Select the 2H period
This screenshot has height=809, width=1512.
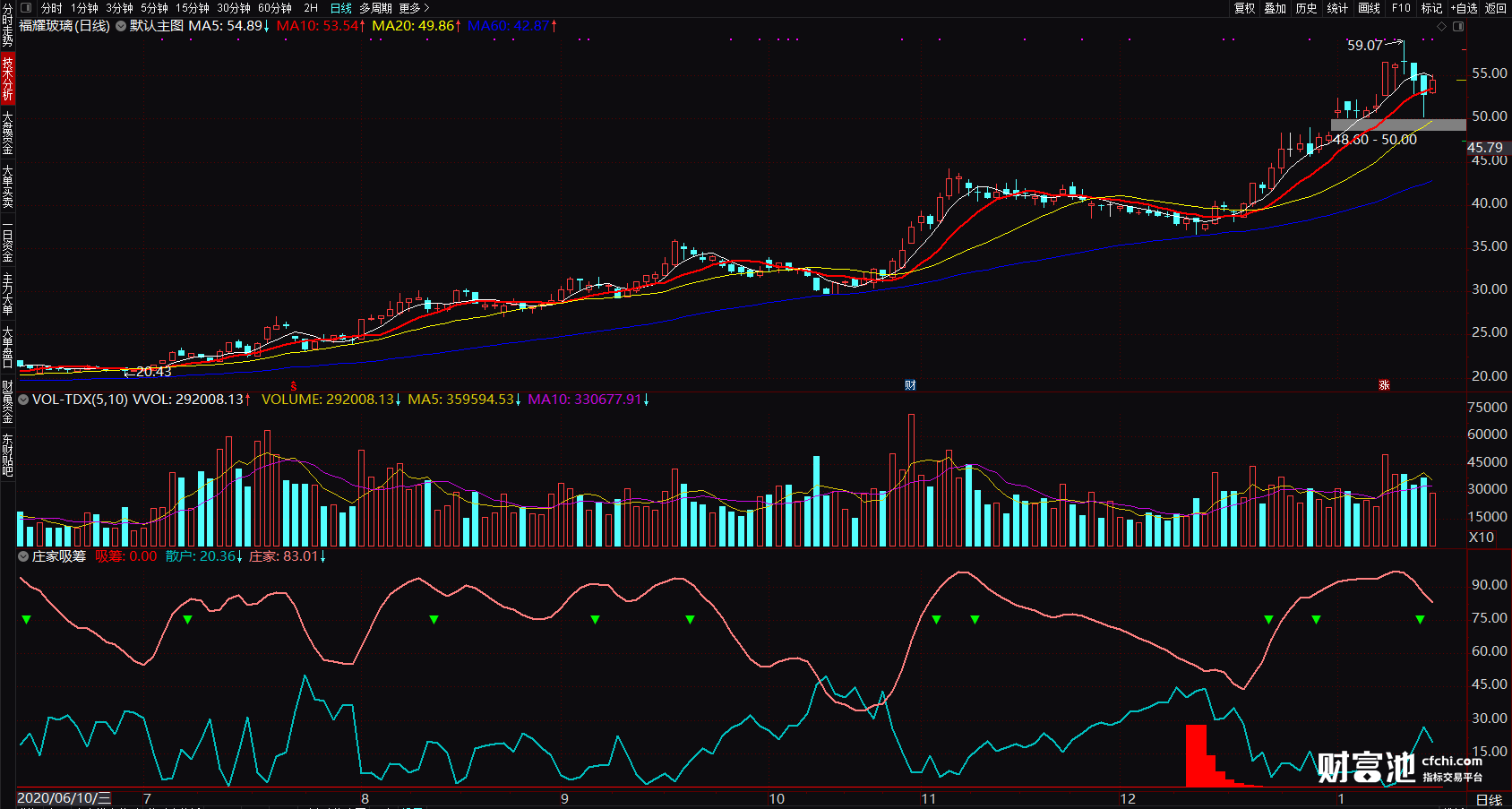311,8
